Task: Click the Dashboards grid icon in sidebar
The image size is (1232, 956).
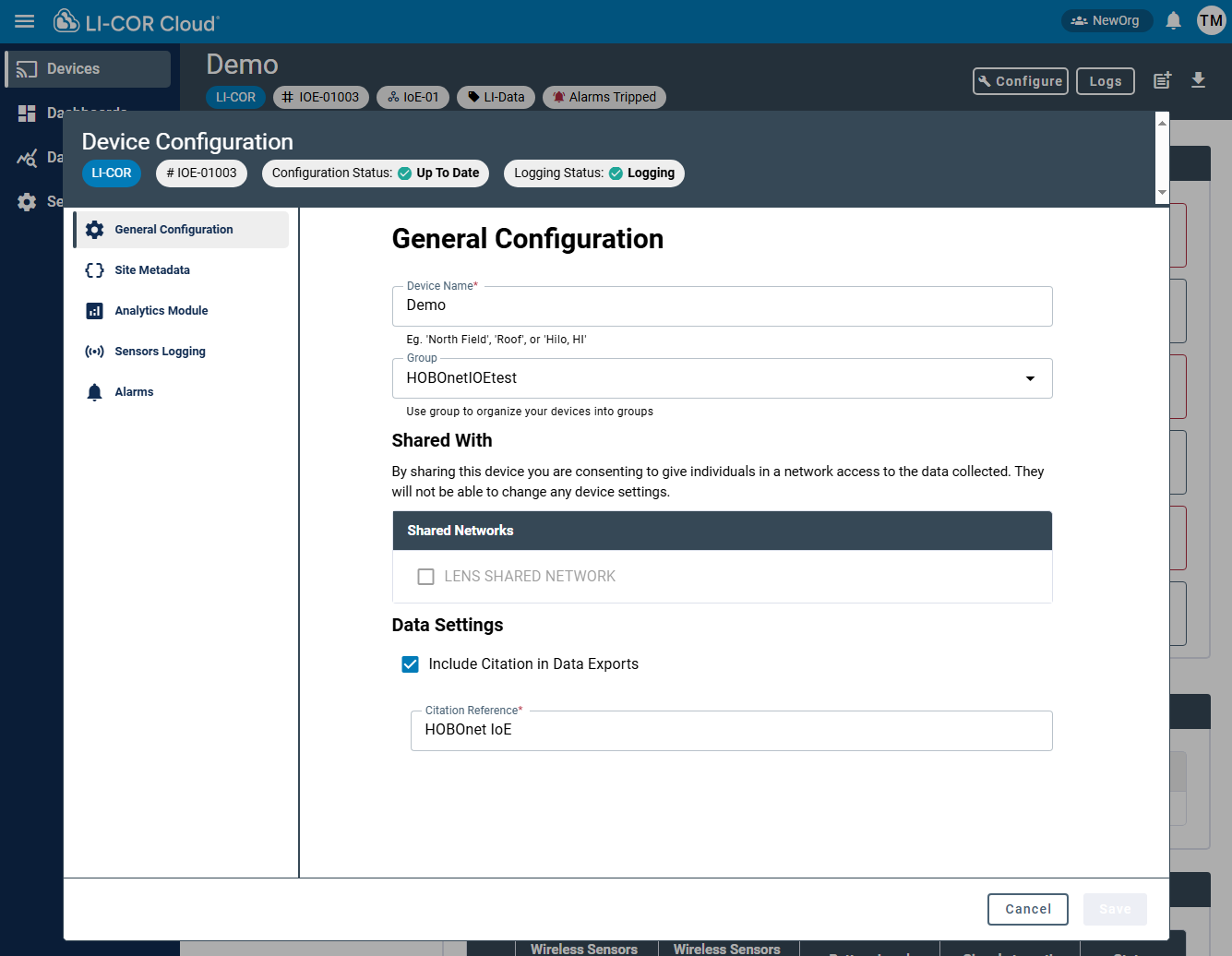Action: (27, 113)
